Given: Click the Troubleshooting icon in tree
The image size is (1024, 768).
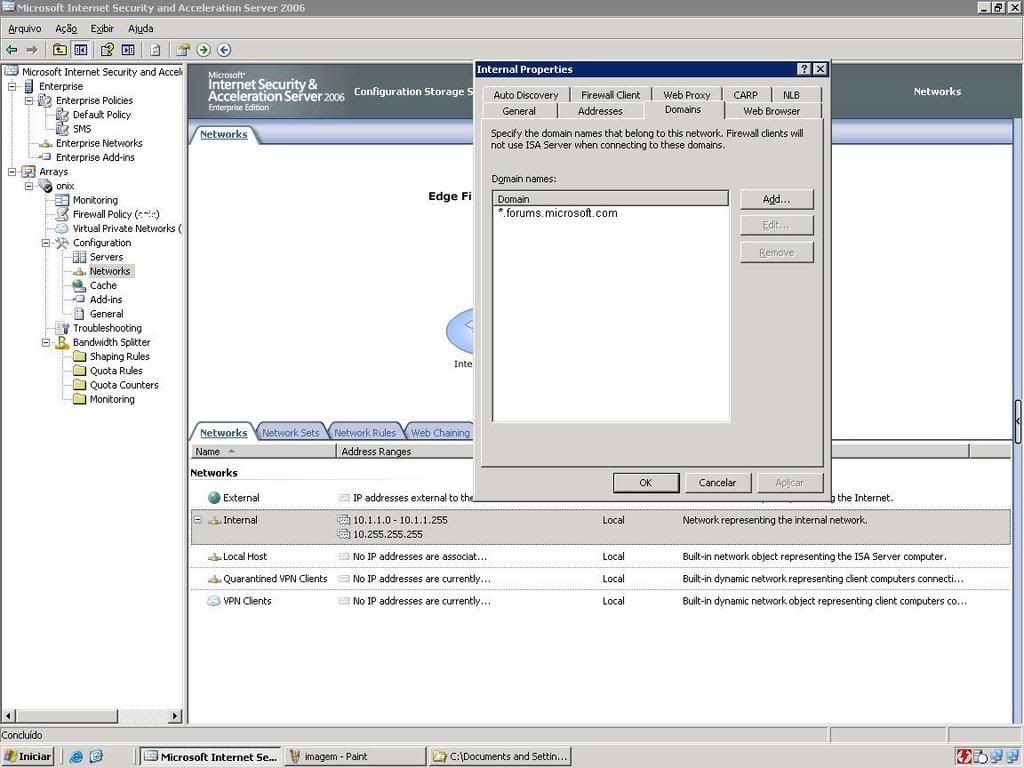Looking at the screenshot, I should point(62,328).
